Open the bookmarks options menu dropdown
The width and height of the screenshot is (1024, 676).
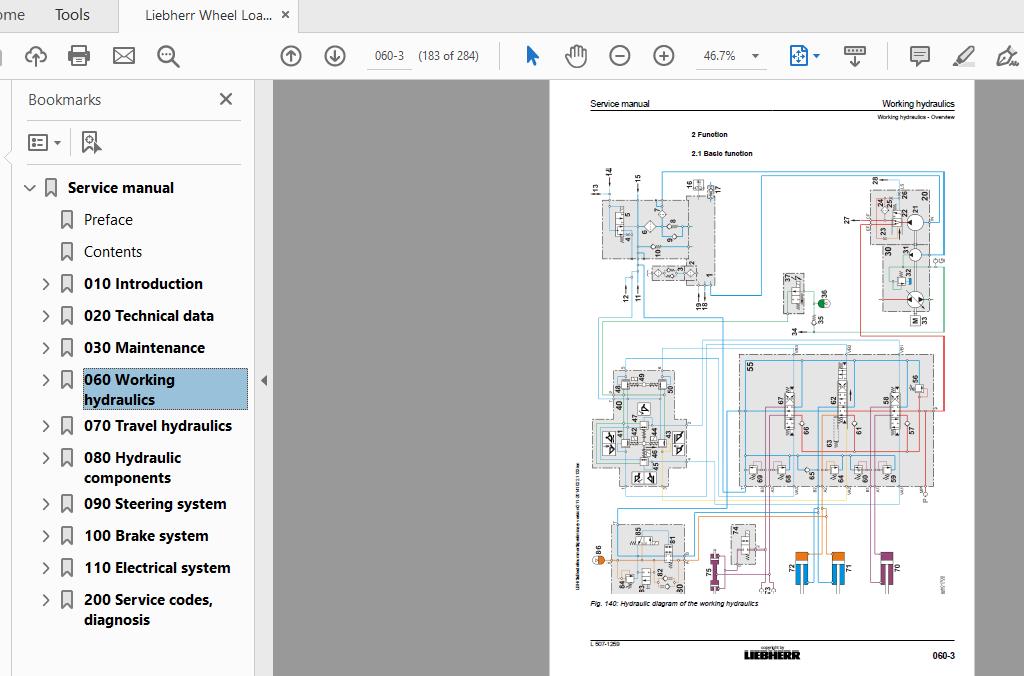(45, 143)
